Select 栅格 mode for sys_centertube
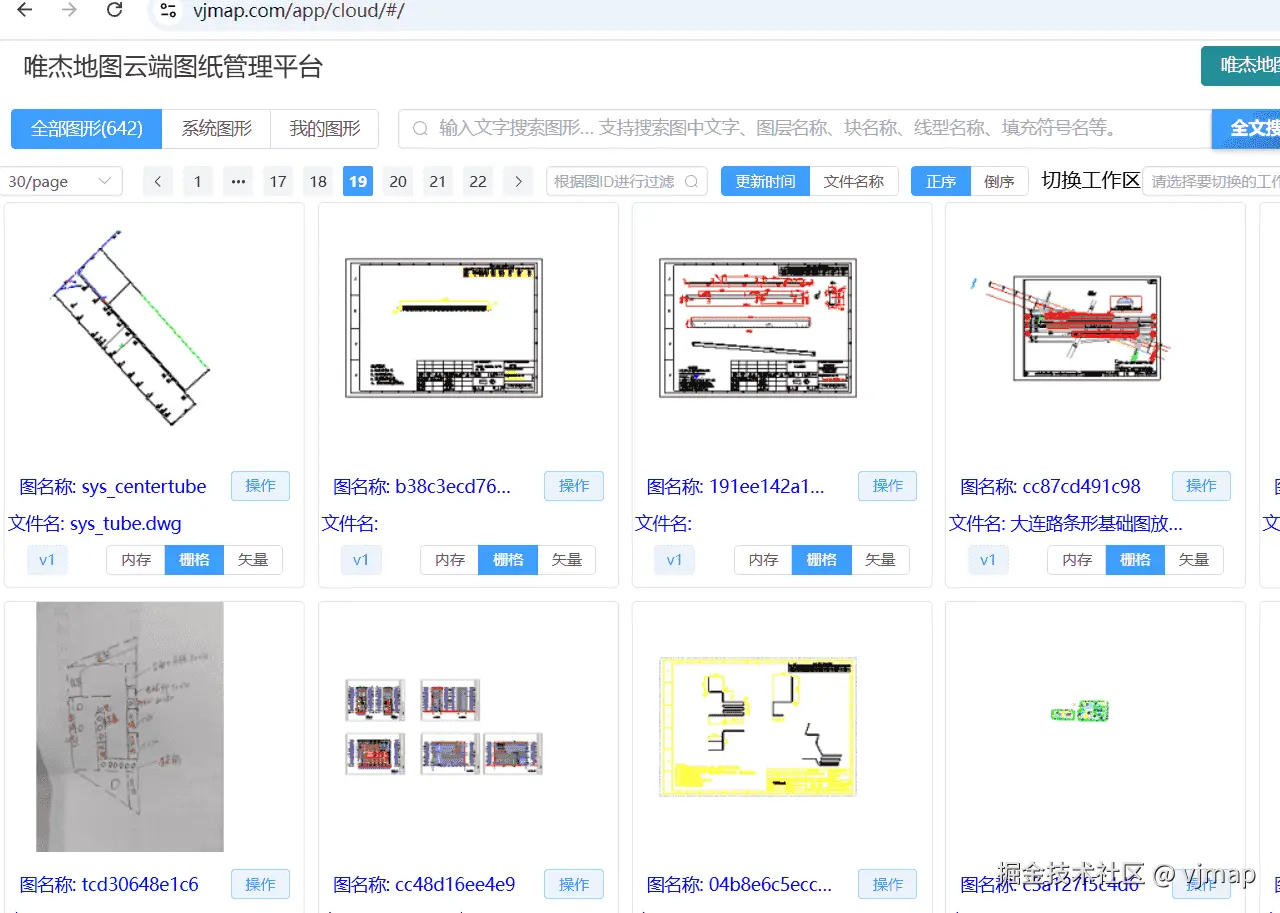The width and height of the screenshot is (1280, 913). 194,560
